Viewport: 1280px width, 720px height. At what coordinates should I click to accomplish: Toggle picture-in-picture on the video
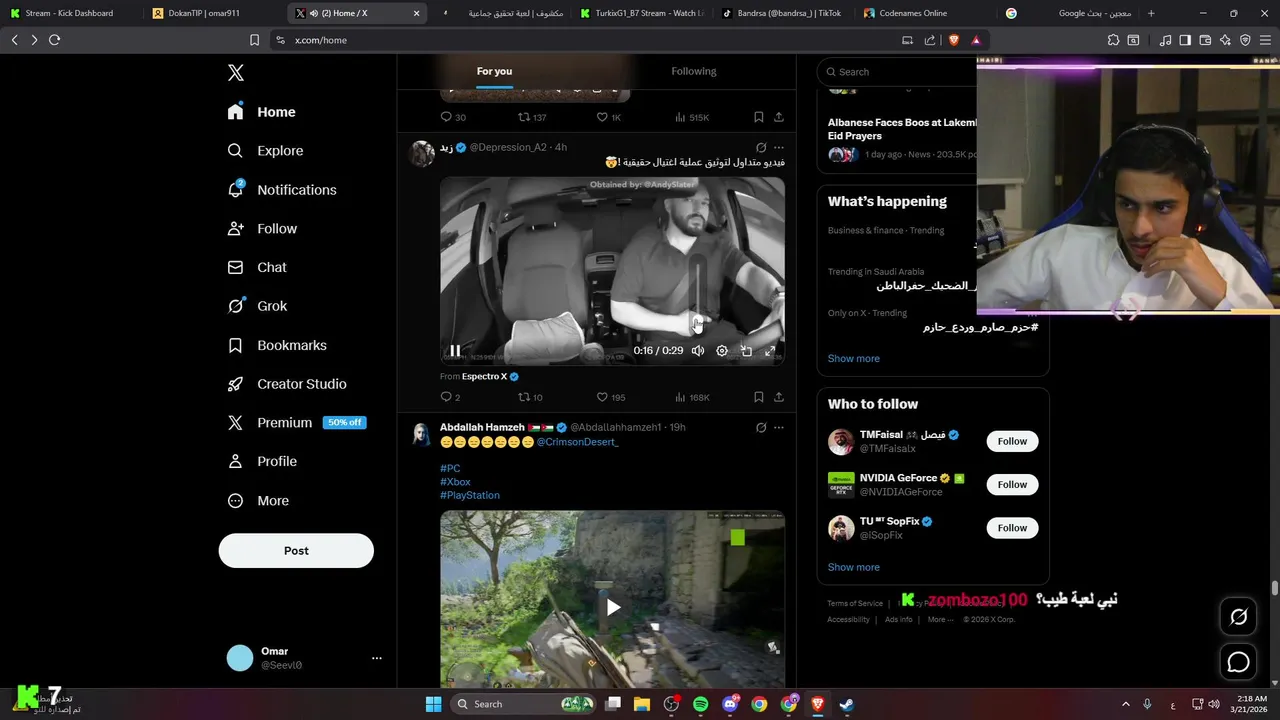pos(746,351)
